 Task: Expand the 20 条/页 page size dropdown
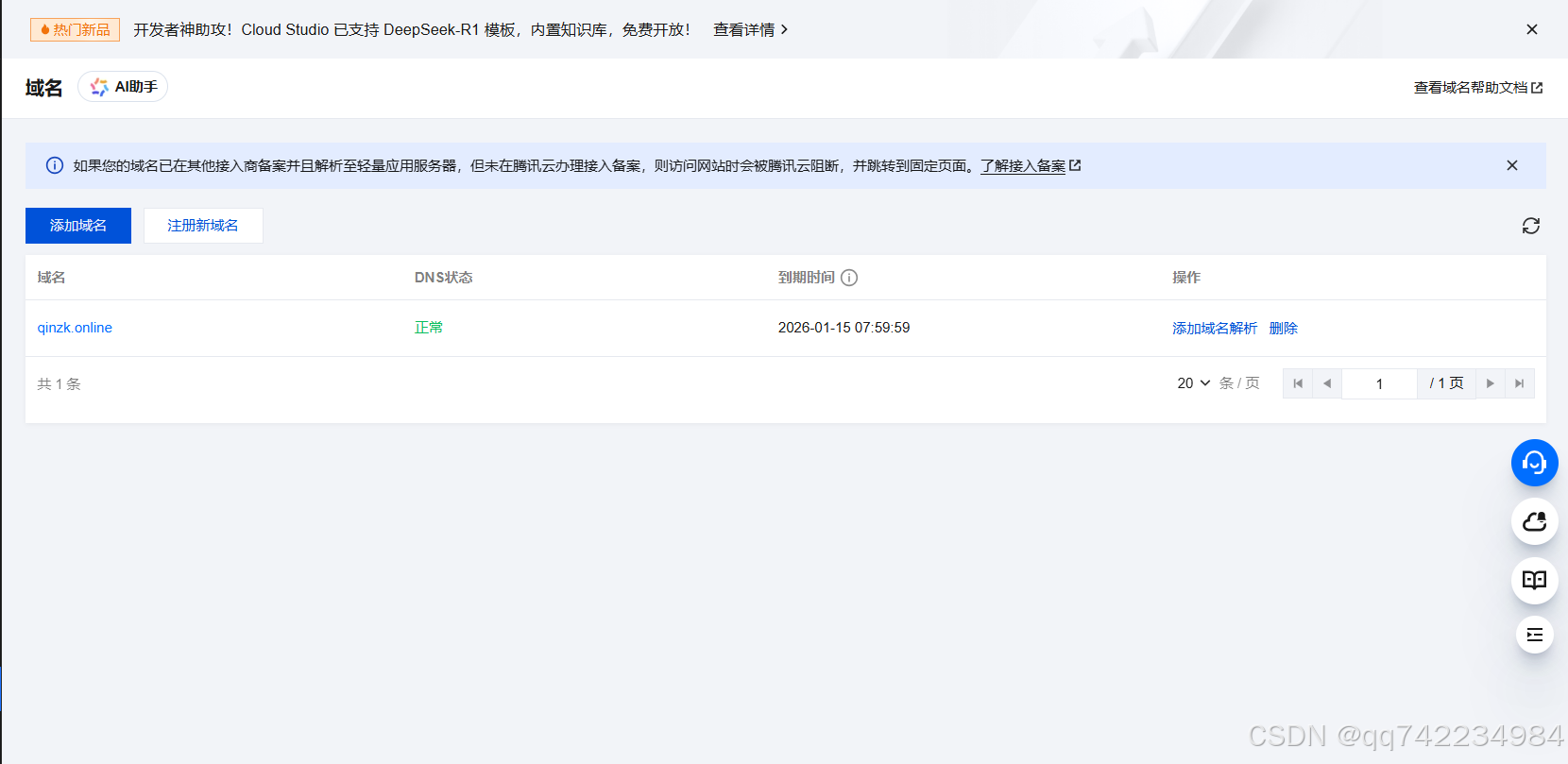pos(1193,383)
